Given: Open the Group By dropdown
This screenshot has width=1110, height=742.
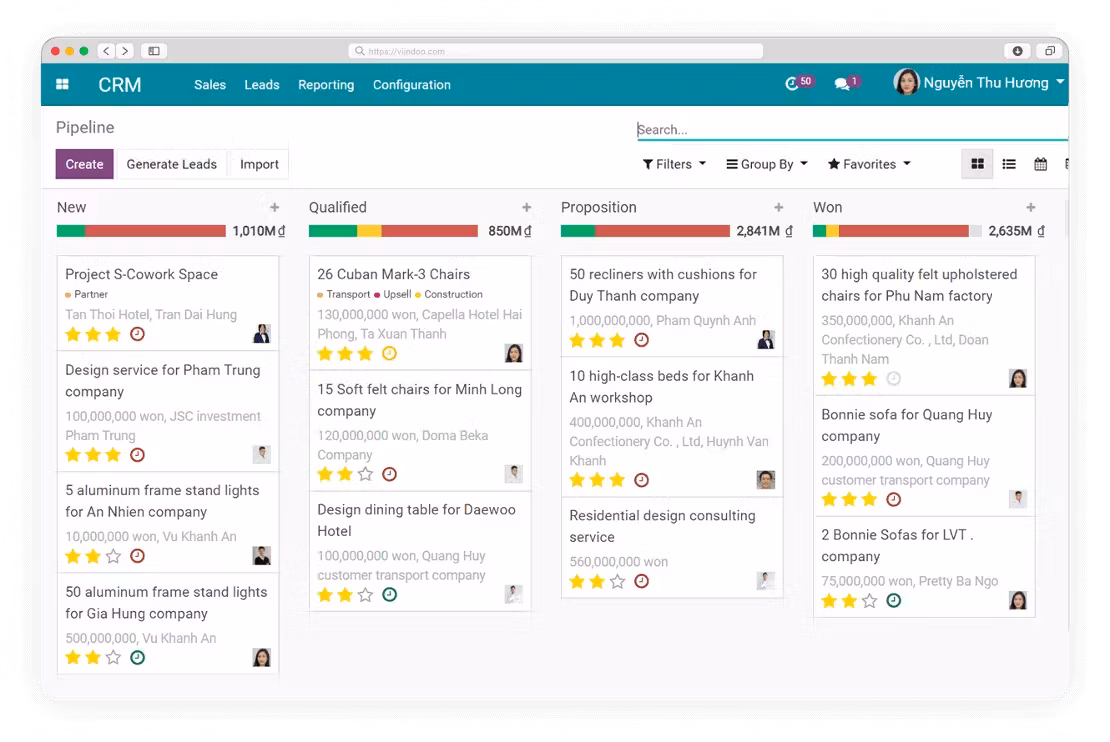Looking at the screenshot, I should click(x=766, y=164).
